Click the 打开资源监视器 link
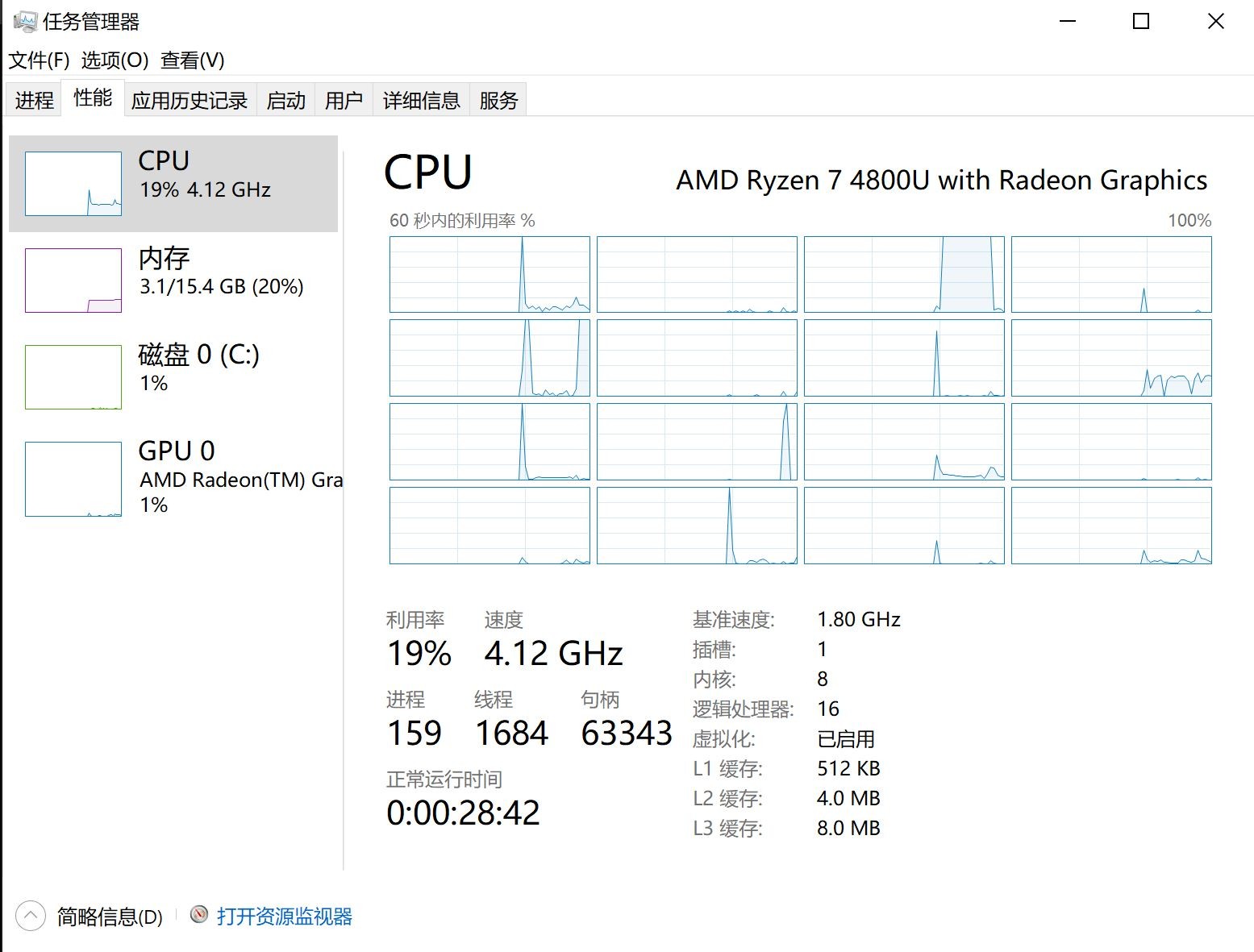 pos(284,917)
